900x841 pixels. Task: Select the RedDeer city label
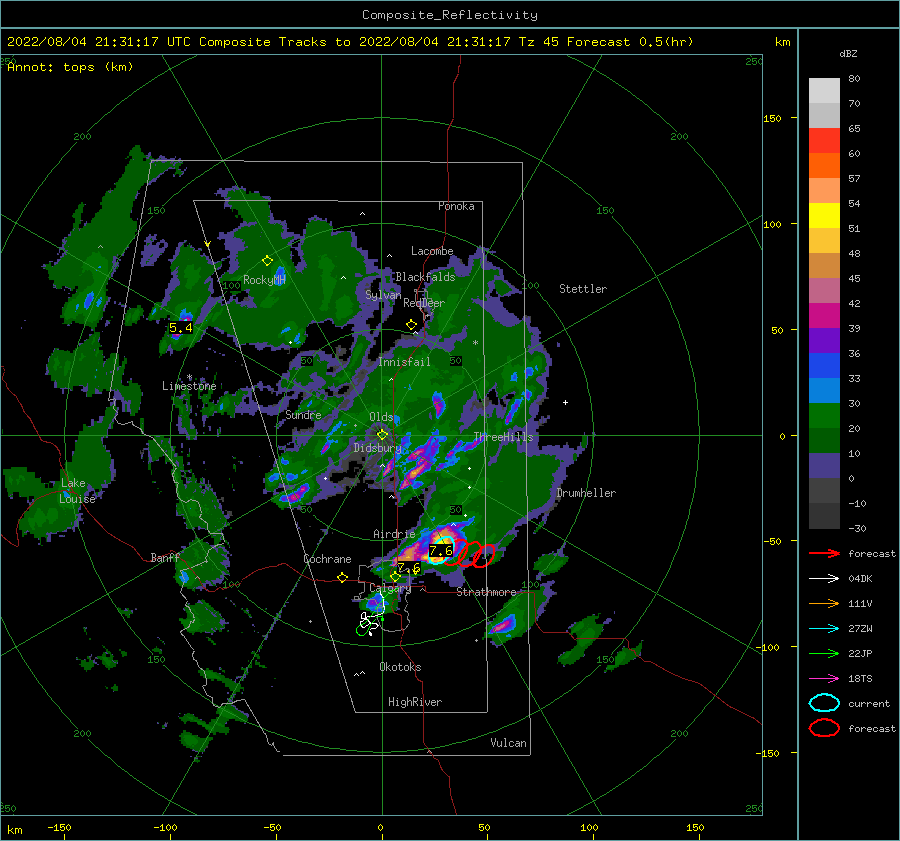point(424,303)
